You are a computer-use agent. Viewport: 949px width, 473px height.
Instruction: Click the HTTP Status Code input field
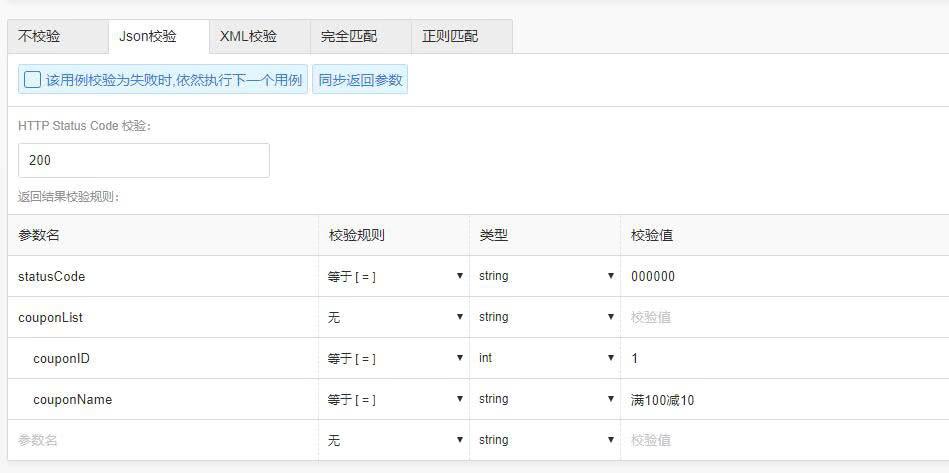tap(143, 160)
